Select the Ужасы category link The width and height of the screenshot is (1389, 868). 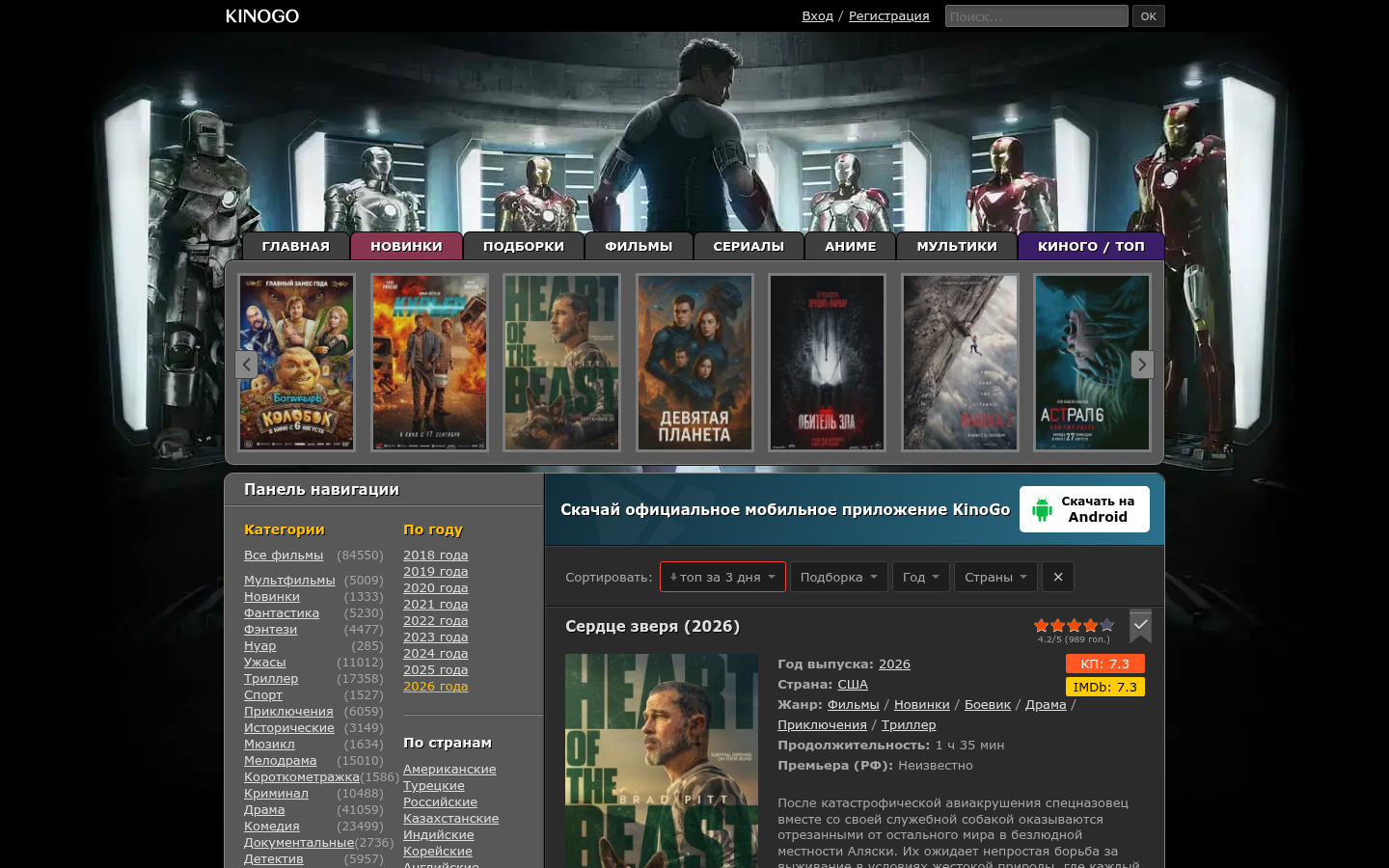265,663
